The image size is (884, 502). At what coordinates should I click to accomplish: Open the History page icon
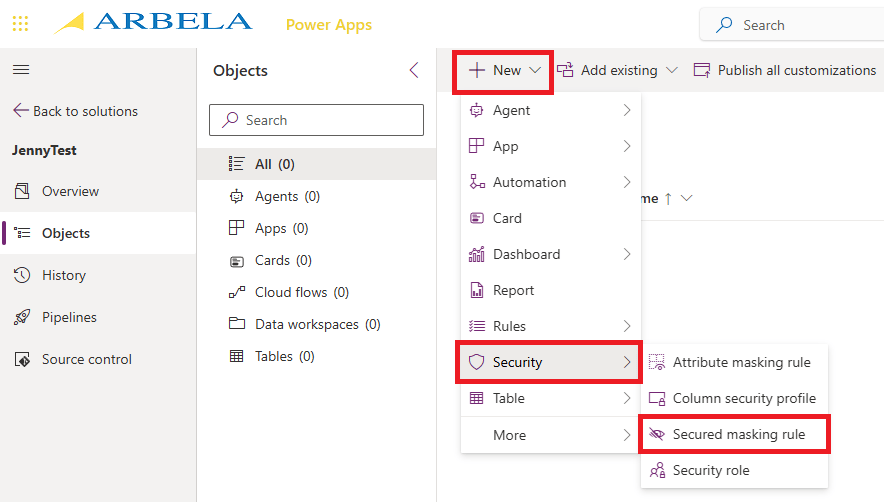[x=21, y=275]
